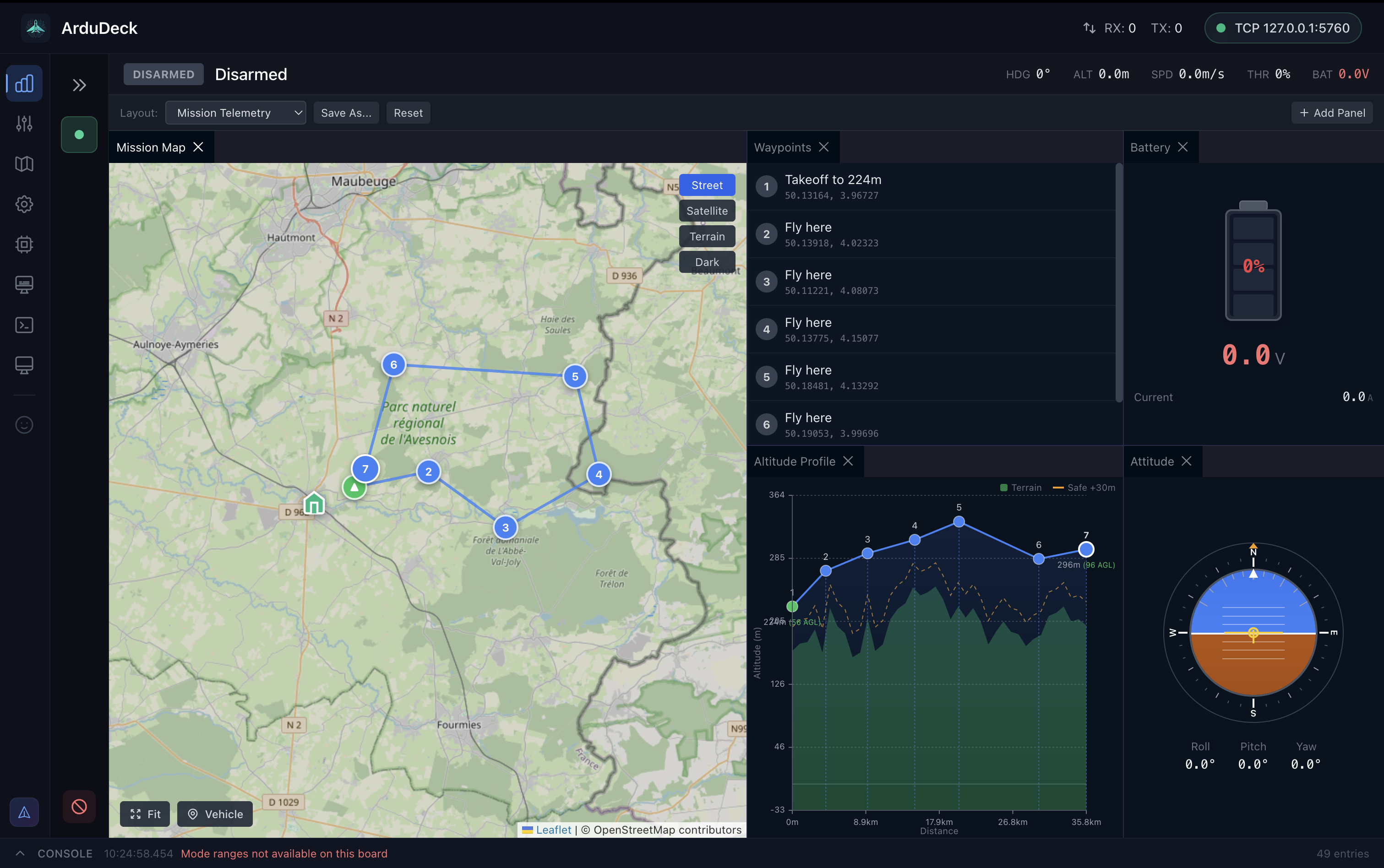
Task: Select waypoint row Takeoff to 224m
Action: (931, 187)
